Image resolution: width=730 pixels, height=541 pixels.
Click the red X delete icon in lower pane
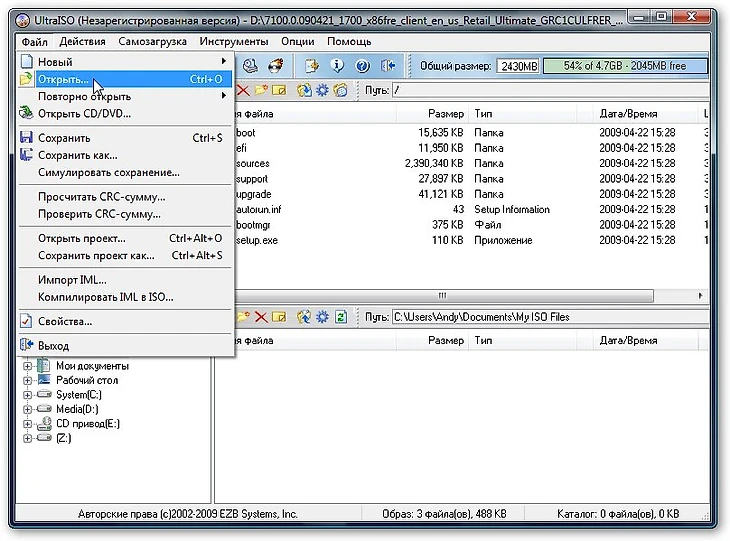pyautogui.click(x=261, y=317)
